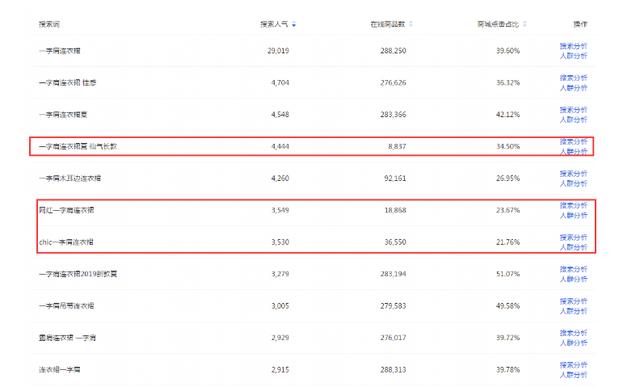640x387 pixels.
Task: Click the product count 283,194
Action: tap(393, 274)
